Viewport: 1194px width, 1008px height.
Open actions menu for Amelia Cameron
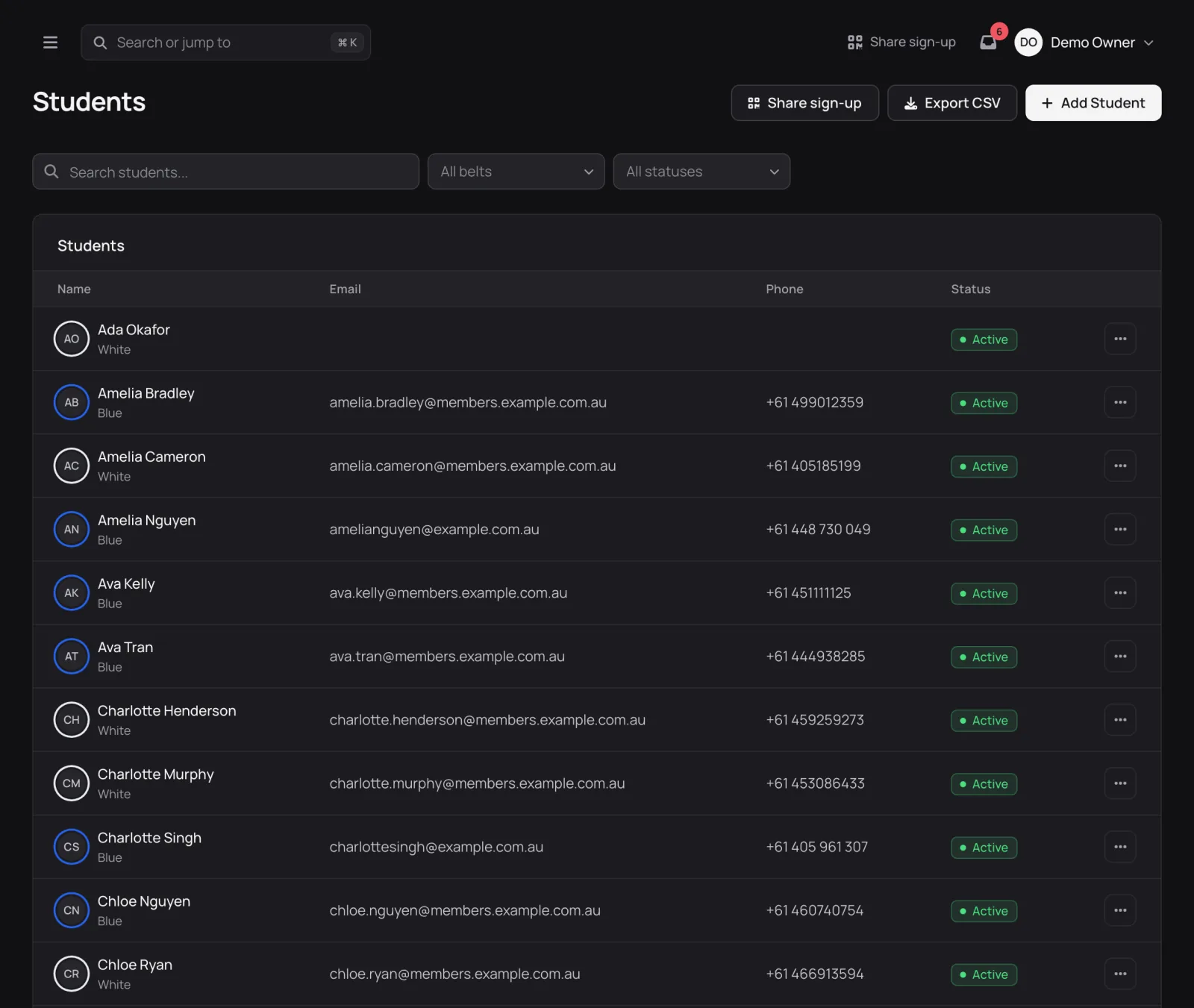(1120, 466)
